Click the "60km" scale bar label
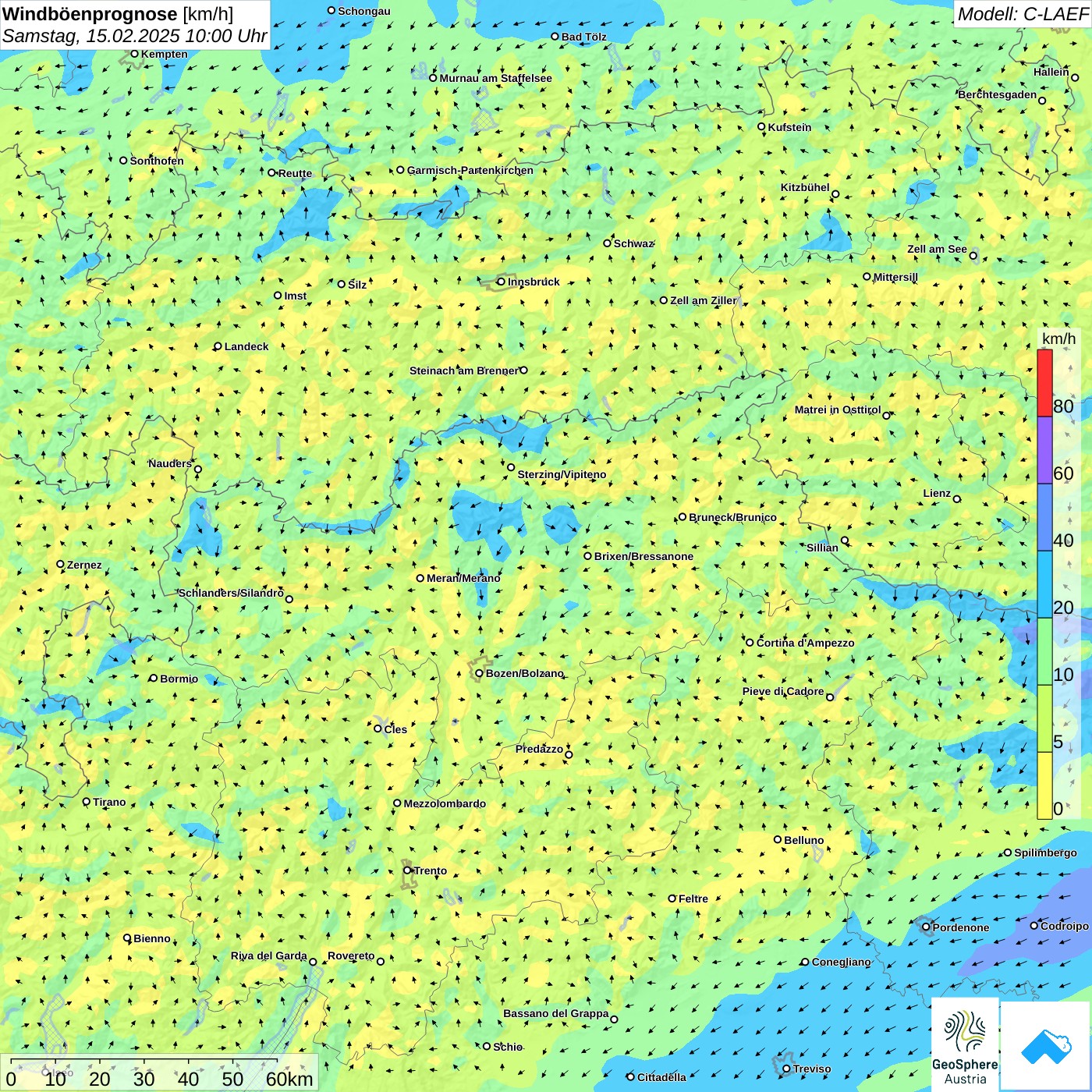This screenshot has height=1092, width=1092. click(x=289, y=1079)
